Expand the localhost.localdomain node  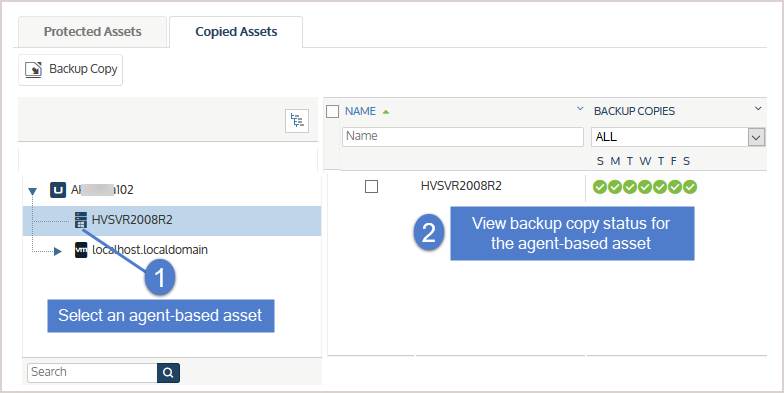click(58, 251)
